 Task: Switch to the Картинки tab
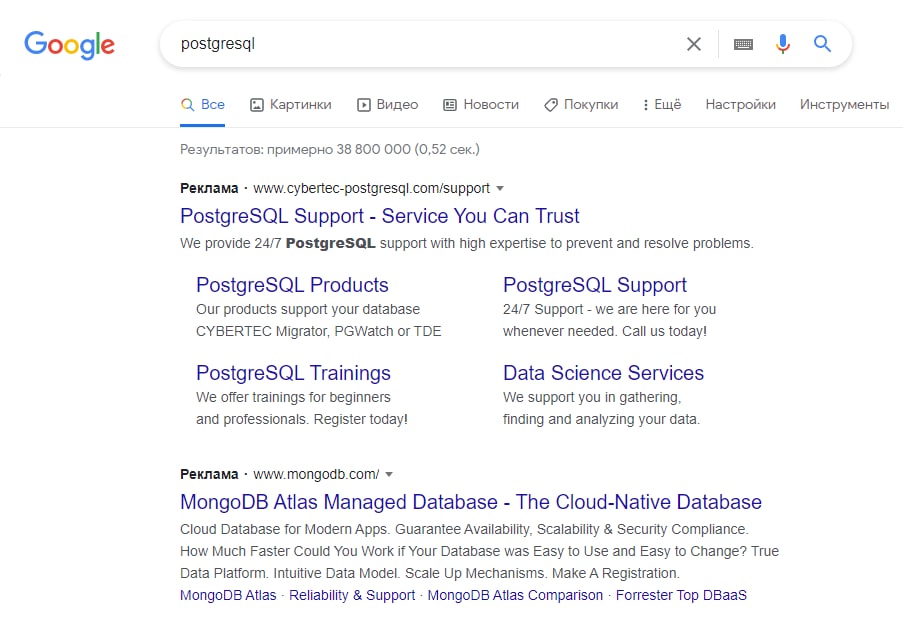pyautogui.click(x=290, y=105)
